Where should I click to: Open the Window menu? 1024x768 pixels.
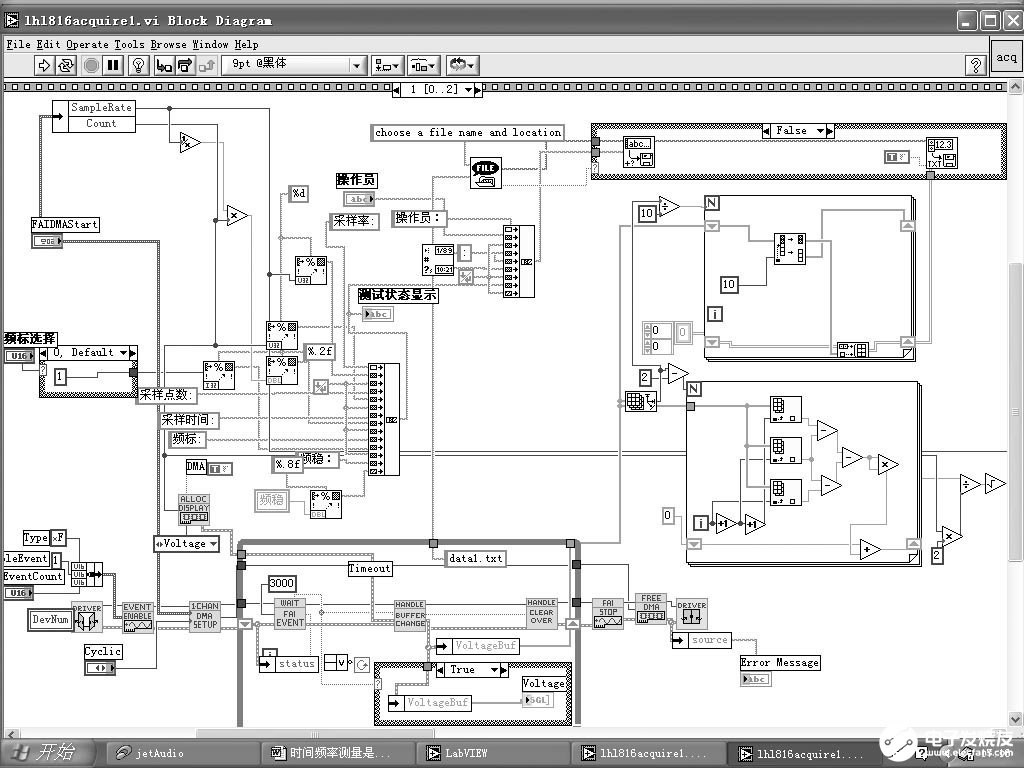point(210,44)
